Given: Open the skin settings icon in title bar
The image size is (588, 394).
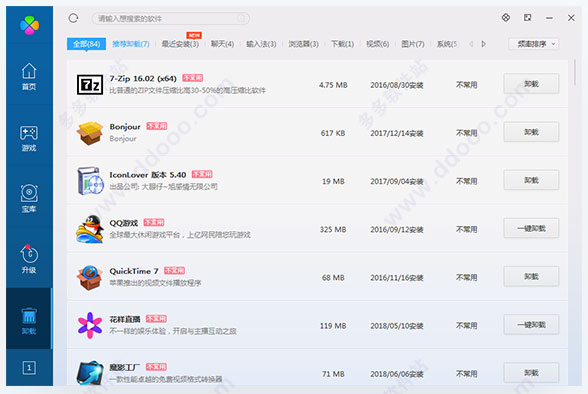Looking at the screenshot, I should (x=506, y=18).
